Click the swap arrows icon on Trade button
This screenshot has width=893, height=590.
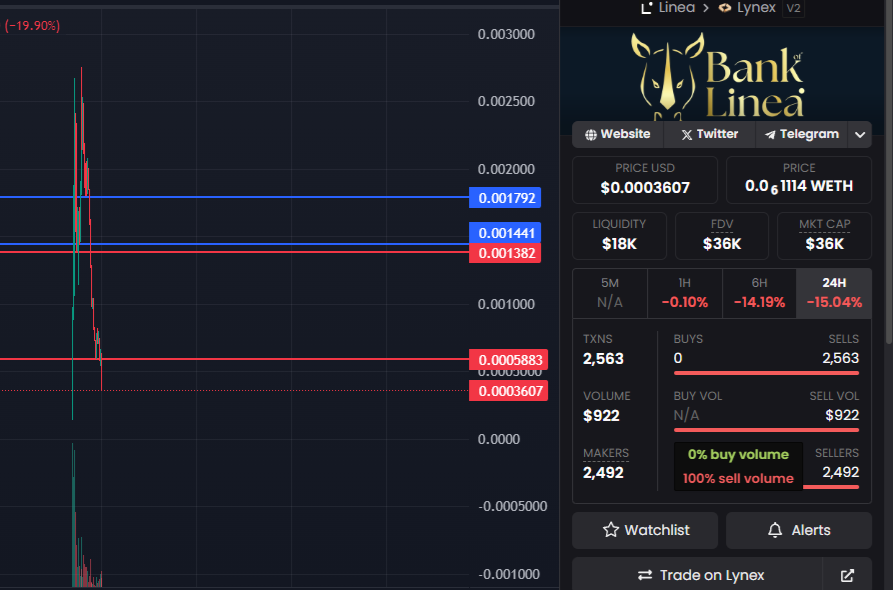(x=645, y=575)
